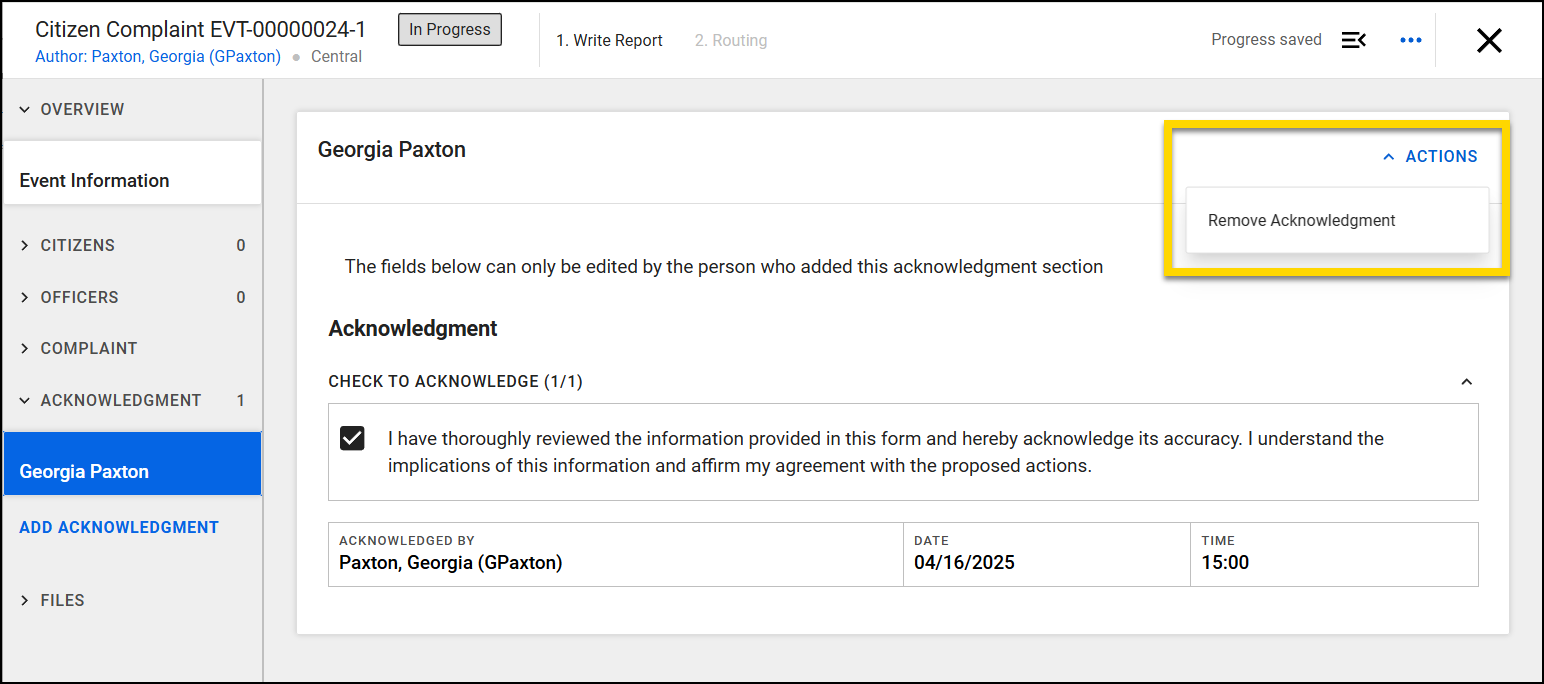Select the Write Report step
Screen dimensions: 1544x684
pos(610,40)
